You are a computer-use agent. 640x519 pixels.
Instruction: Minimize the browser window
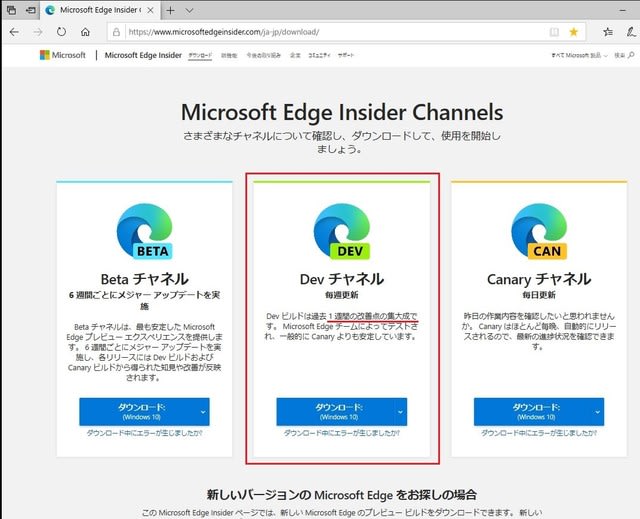(623, 11)
